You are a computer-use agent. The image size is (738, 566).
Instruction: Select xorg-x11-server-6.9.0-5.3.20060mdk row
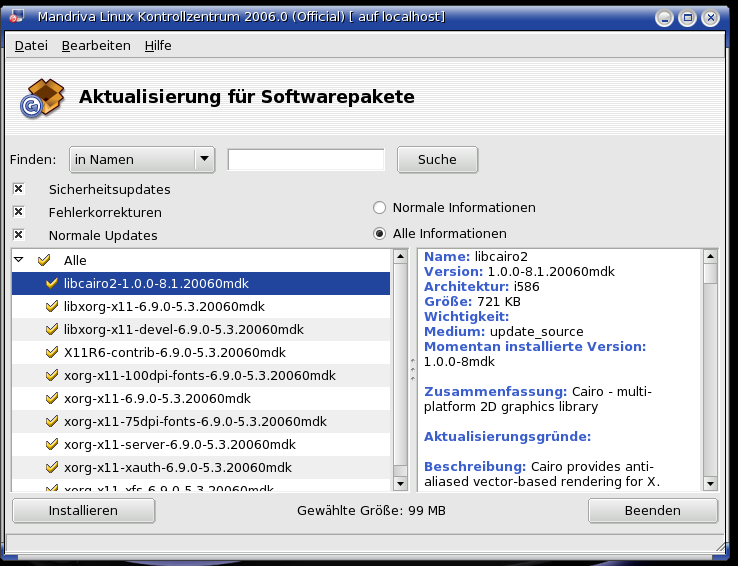point(201,445)
